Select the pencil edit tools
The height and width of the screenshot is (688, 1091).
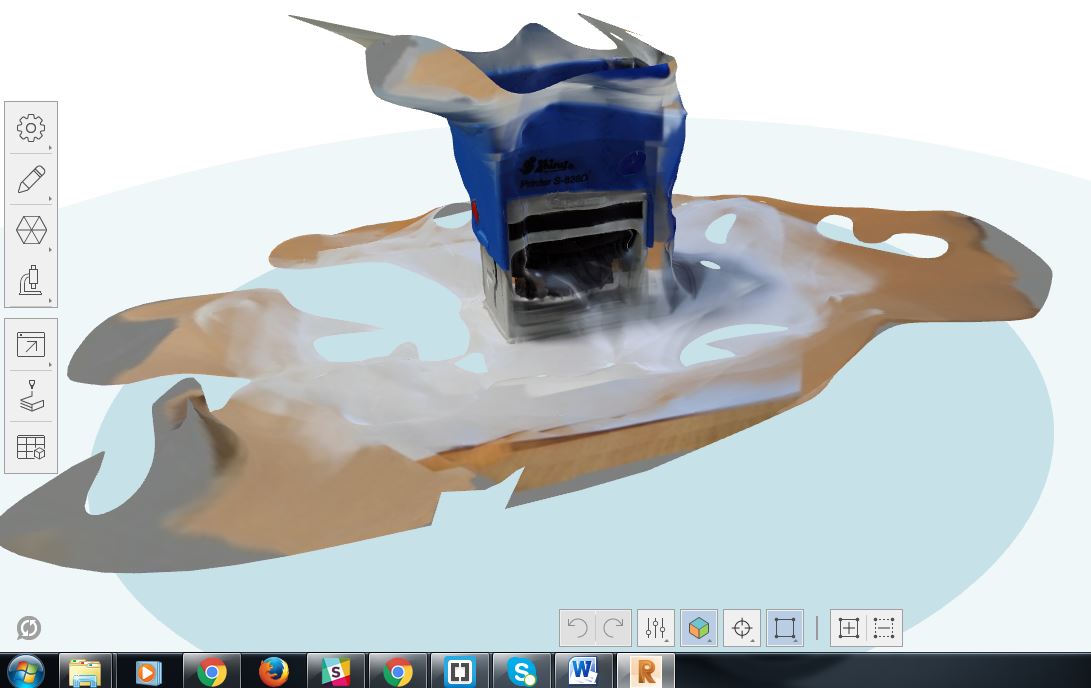(31, 179)
